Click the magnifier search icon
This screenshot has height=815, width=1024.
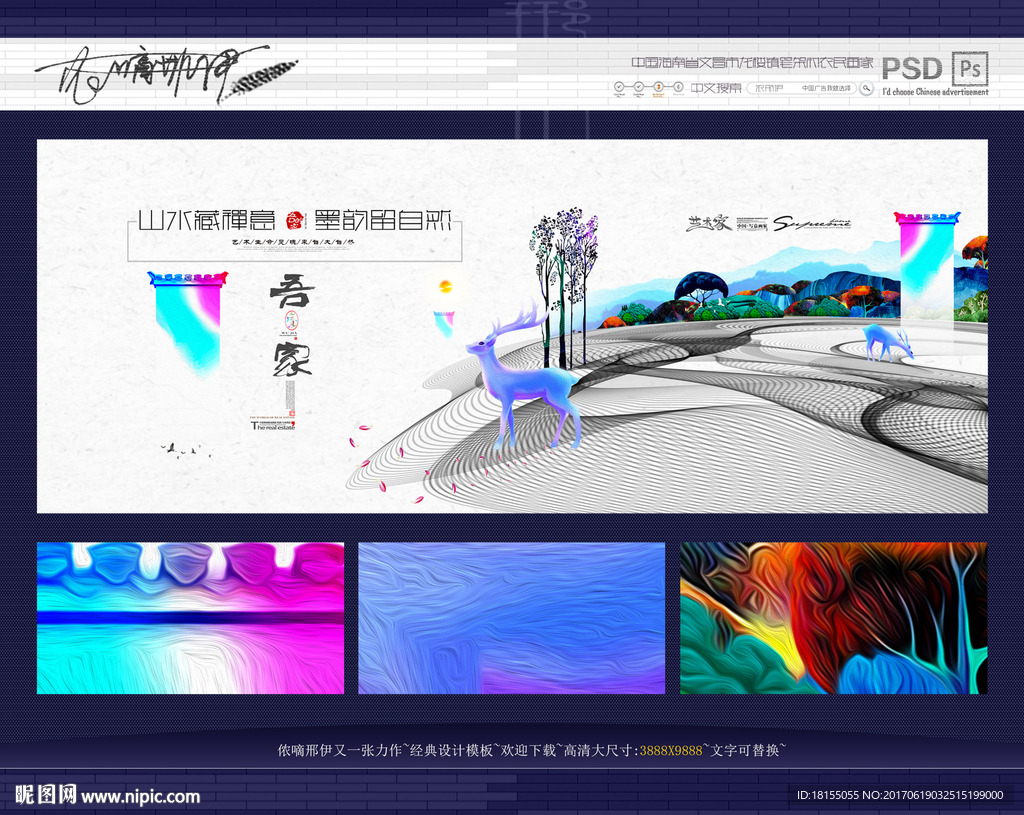[x=866, y=88]
